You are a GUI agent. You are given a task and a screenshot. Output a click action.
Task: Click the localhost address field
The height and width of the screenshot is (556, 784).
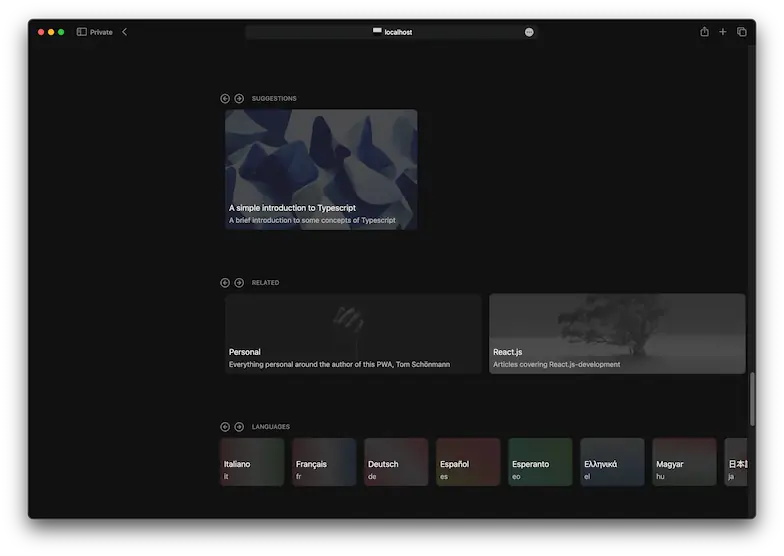(392, 32)
